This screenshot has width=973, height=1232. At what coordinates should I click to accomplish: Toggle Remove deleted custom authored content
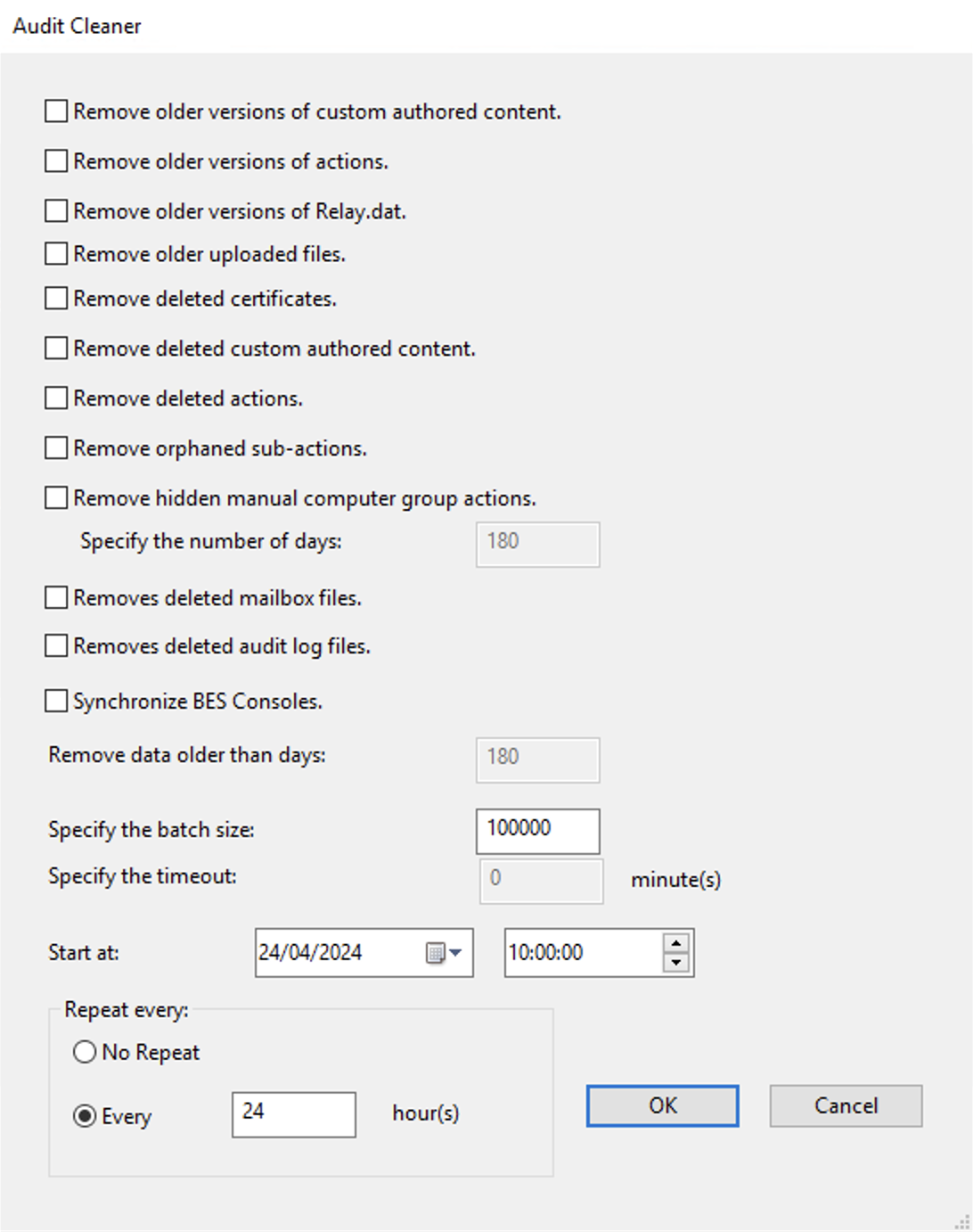coord(56,349)
